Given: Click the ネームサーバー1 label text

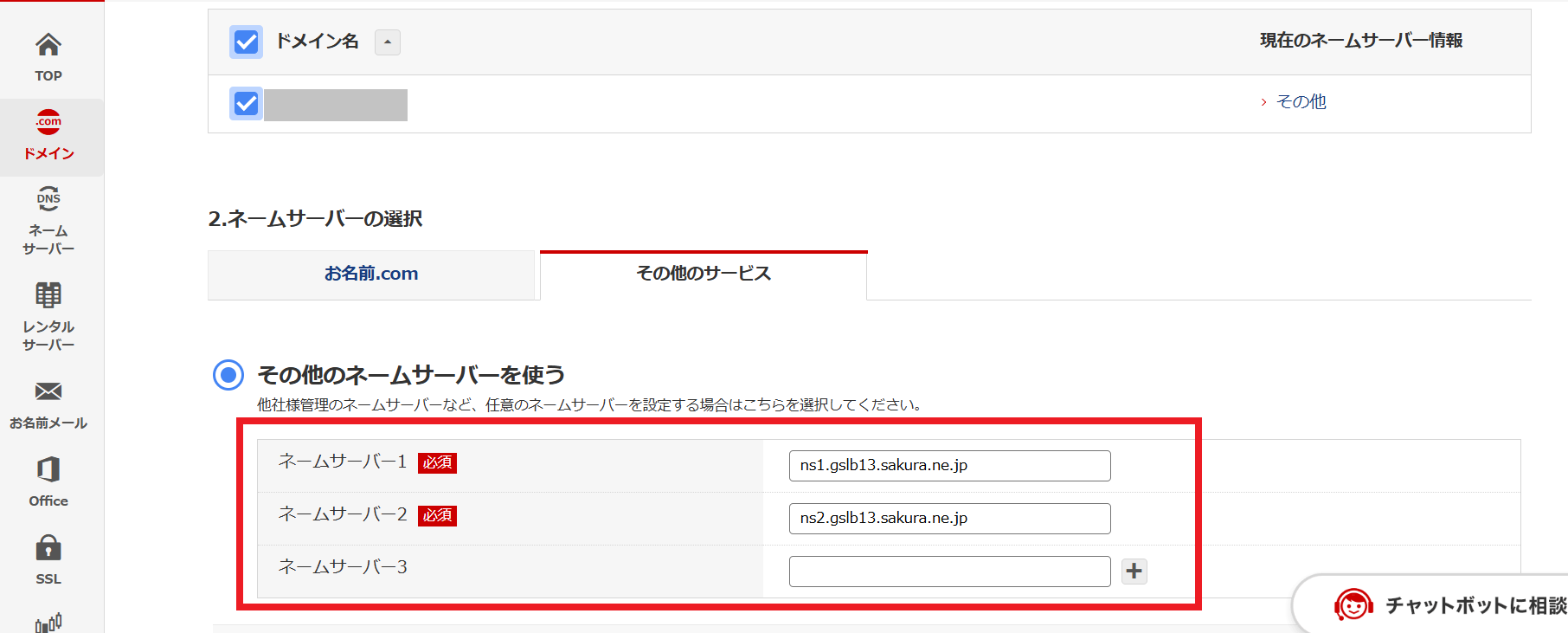Looking at the screenshot, I should pyautogui.click(x=343, y=462).
